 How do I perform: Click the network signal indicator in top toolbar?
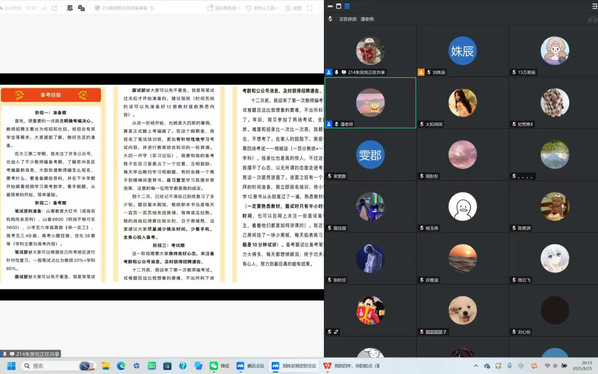click(x=43, y=8)
